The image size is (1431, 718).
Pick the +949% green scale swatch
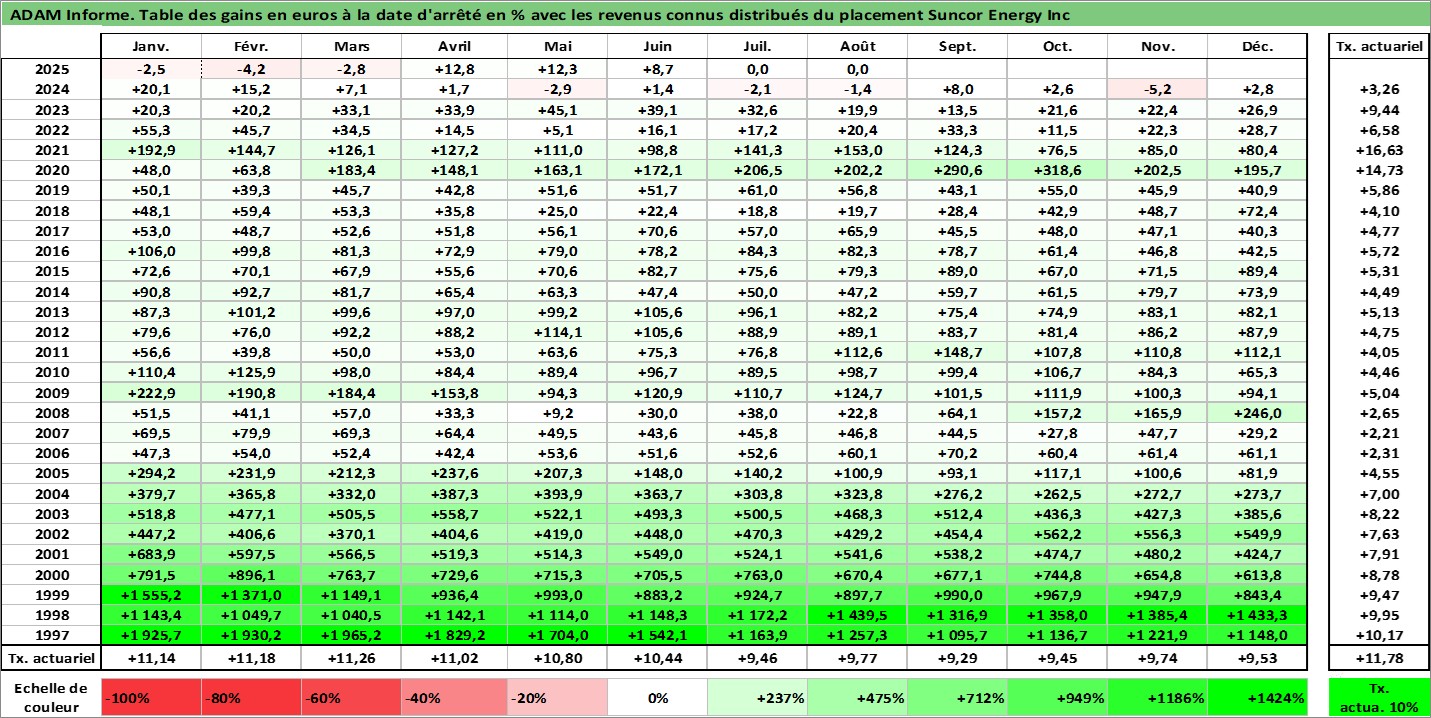tap(1057, 698)
